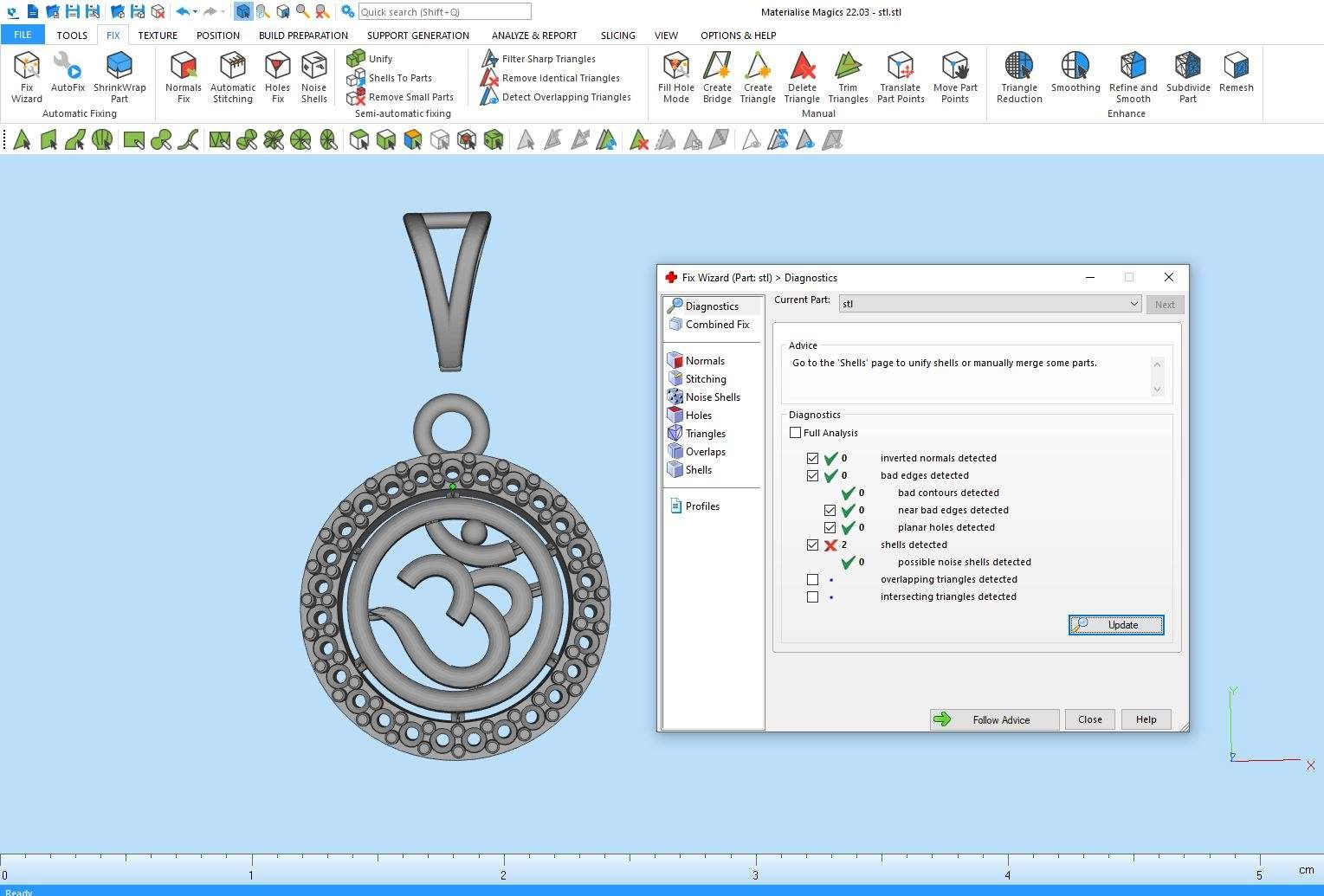Choose the Delete Triangle tool
The width and height of the screenshot is (1324, 896).
click(x=802, y=77)
